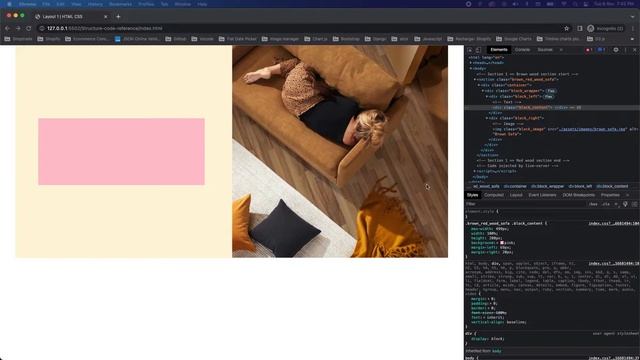The width and height of the screenshot is (640, 360).
Task: Open pink background color swatch
Action: click(502, 243)
